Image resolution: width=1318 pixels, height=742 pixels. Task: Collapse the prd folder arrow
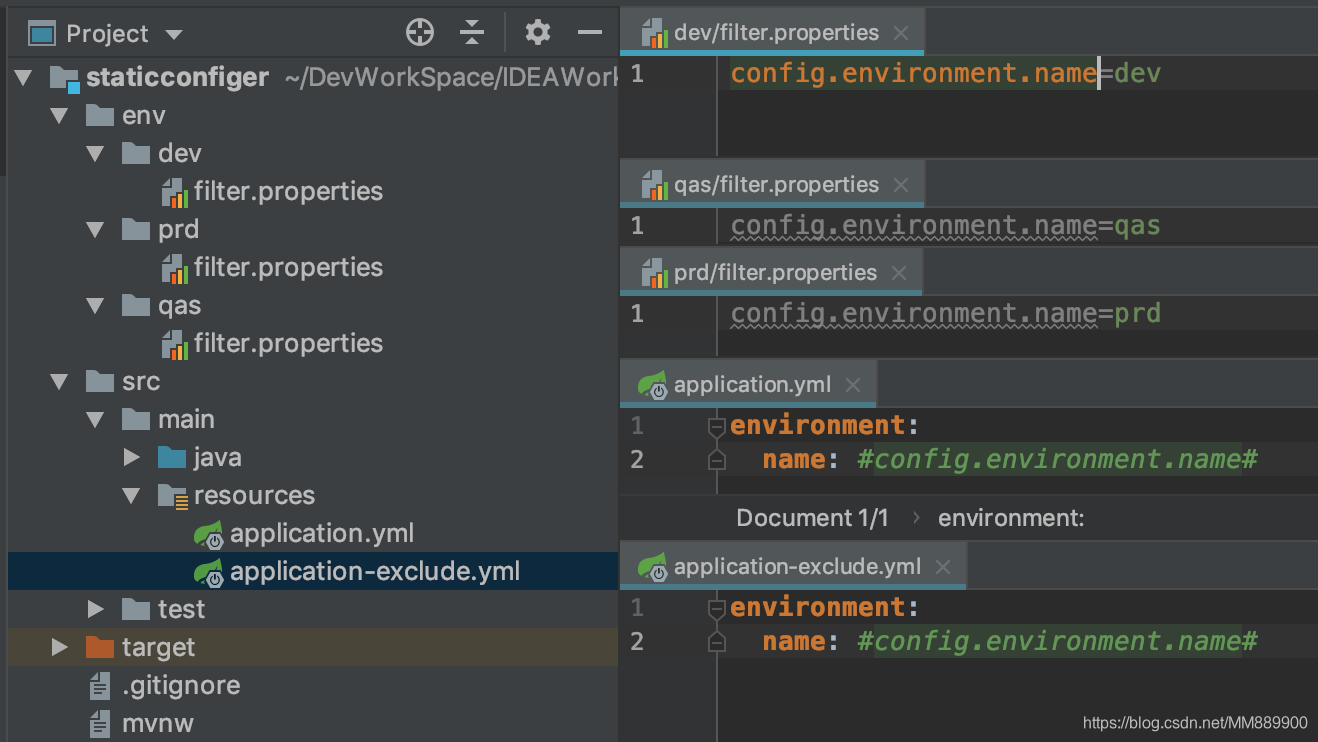point(96,230)
